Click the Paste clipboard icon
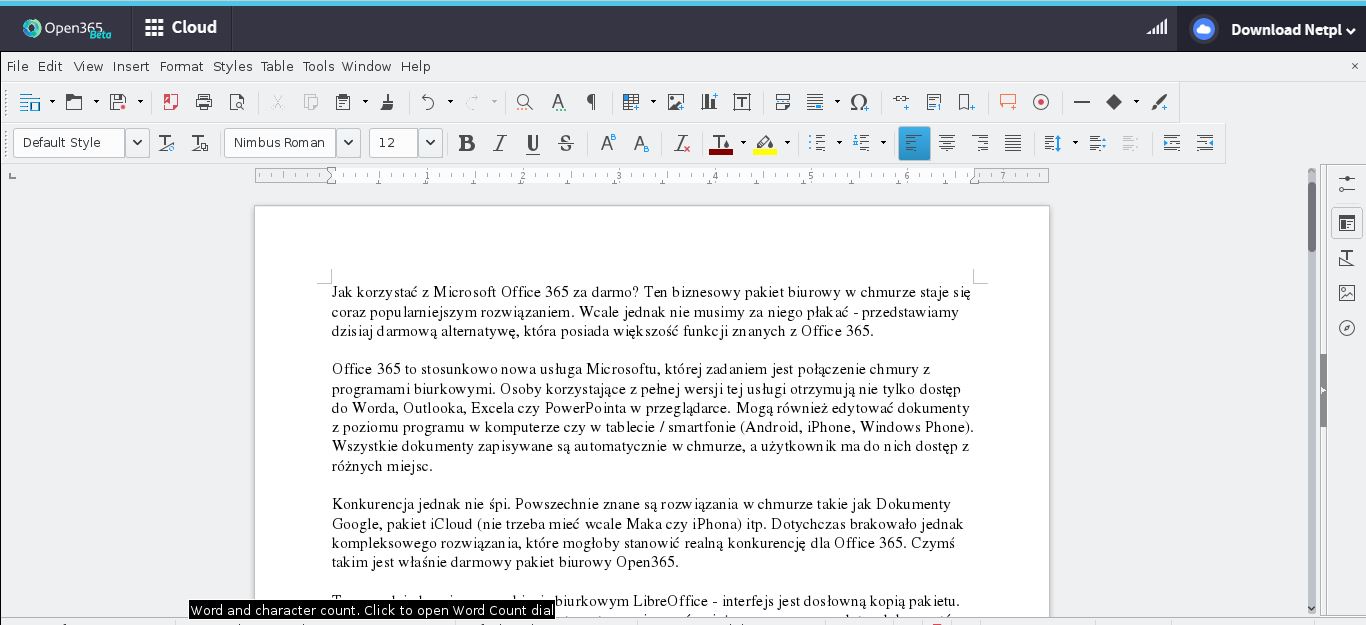 [343, 102]
